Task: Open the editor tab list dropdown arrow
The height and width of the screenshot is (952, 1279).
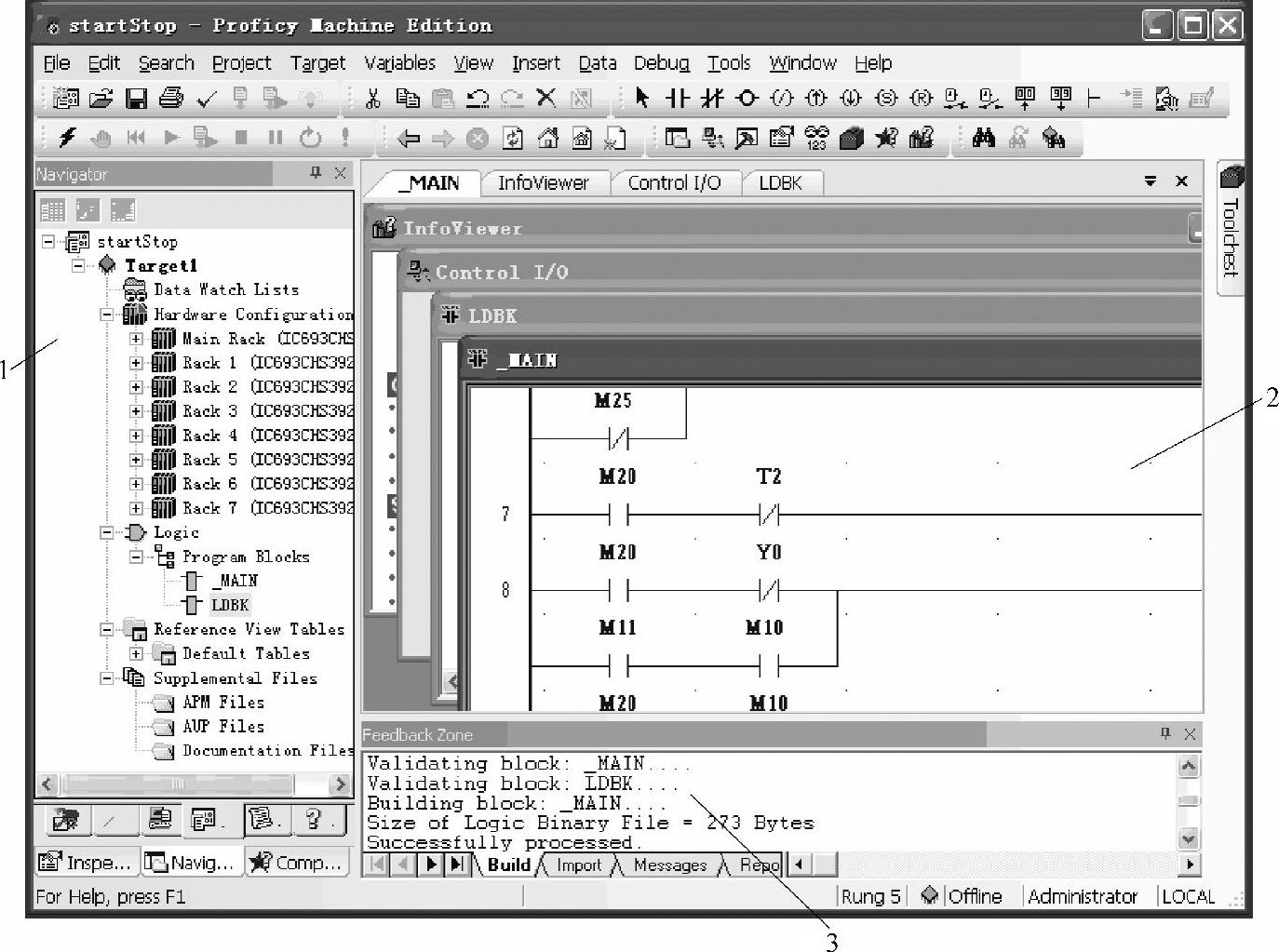Action: pyautogui.click(x=1151, y=181)
